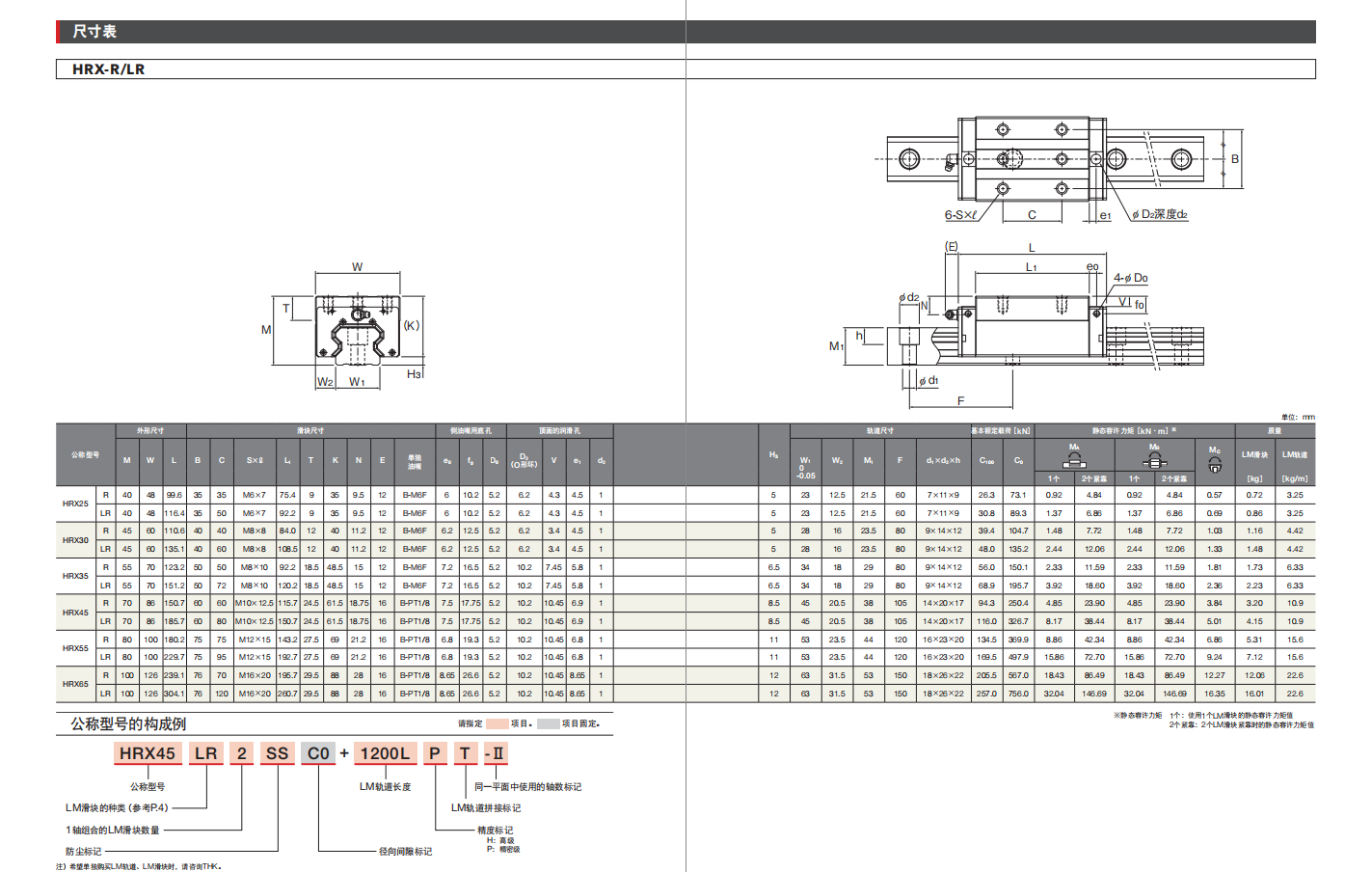This screenshot has height=872, width=1372.
Task: Click the 精度标记 label
Action: click(x=495, y=830)
